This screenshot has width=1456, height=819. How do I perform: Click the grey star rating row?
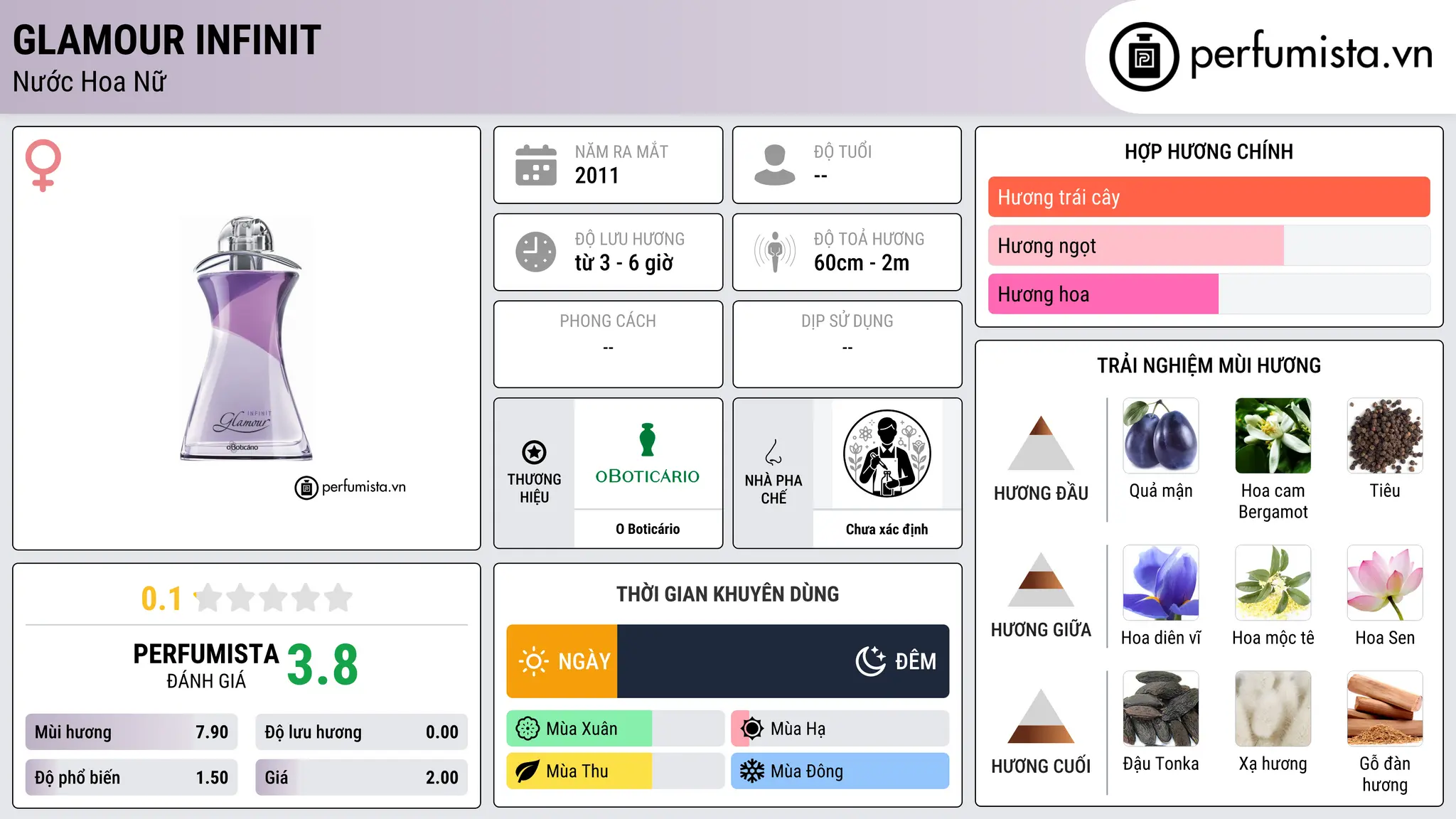point(274,598)
